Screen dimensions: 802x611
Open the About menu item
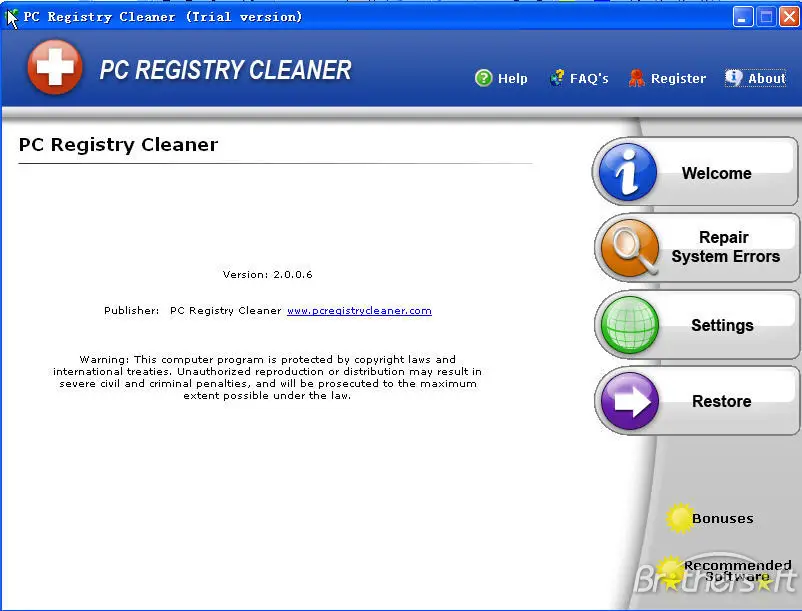click(x=755, y=78)
